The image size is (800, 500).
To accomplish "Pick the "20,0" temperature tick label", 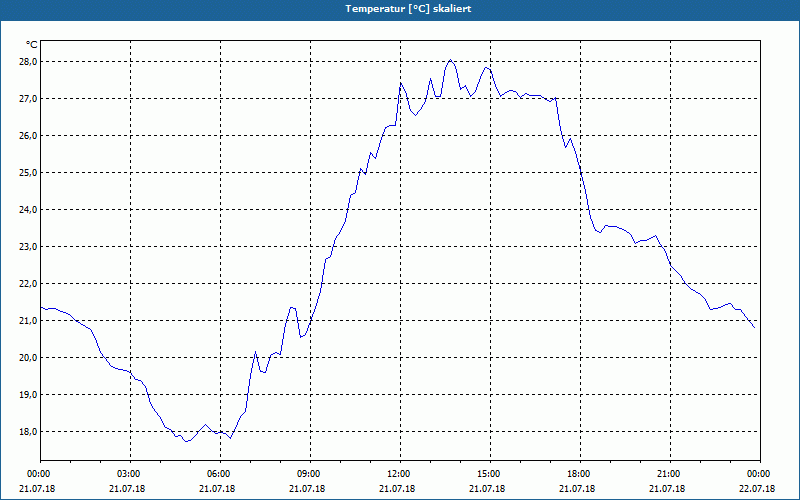I will pyautogui.click(x=28, y=358).
